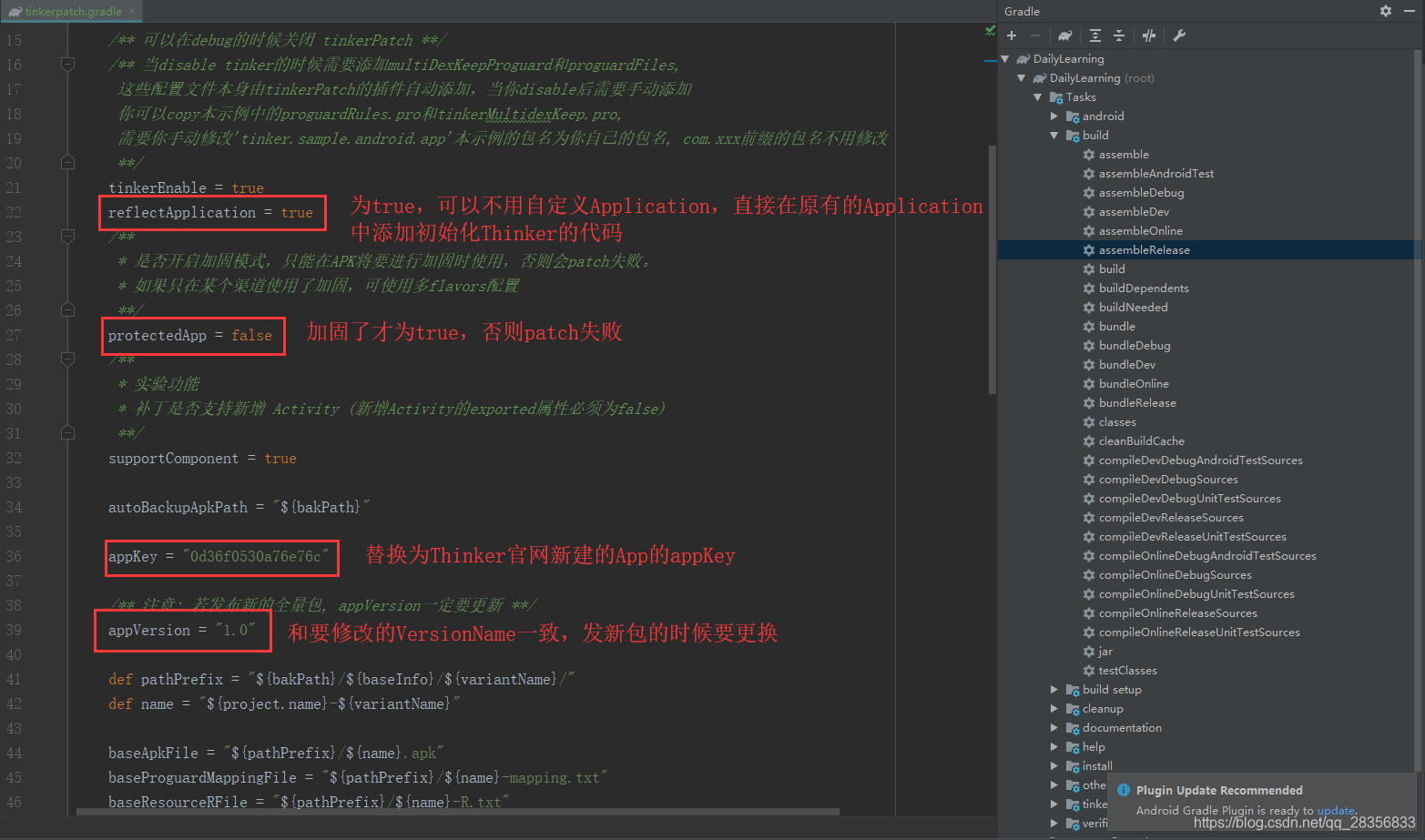Viewport: 1425px width, 840px height.
Task: Expand the install task group
Action: pyautogui.click(x=1054, y=765)
